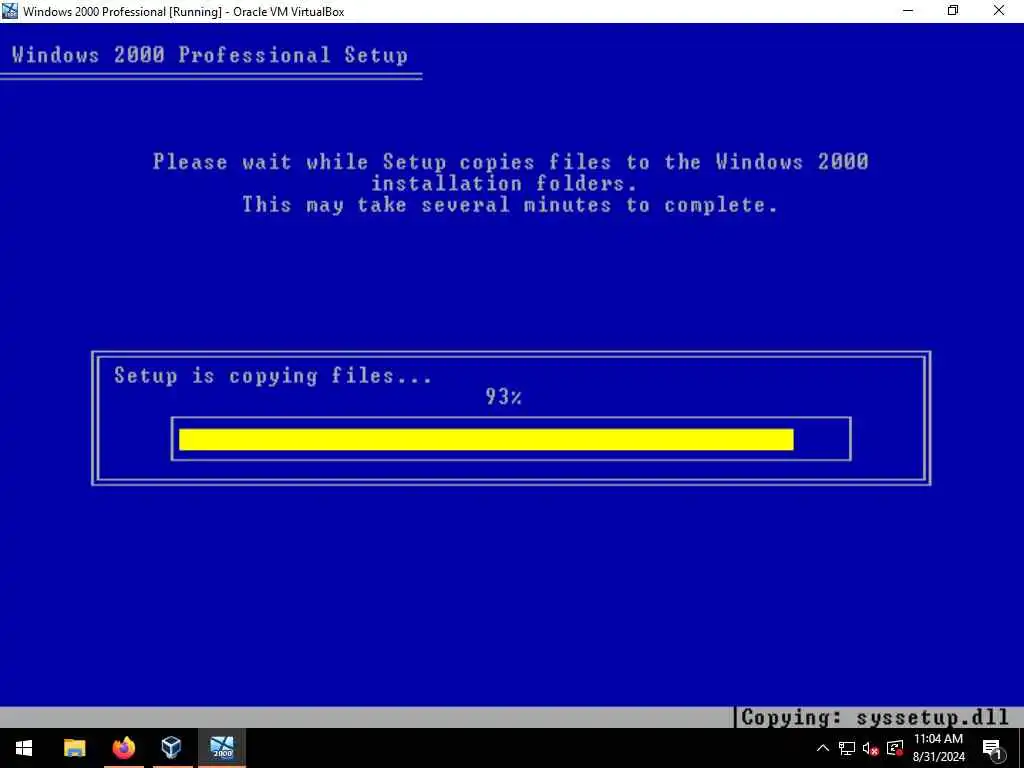The height and width of the screenshot is (768, 1024).
Task: Select the Windows 2000 VM taskbar icon
Action: 222,748
